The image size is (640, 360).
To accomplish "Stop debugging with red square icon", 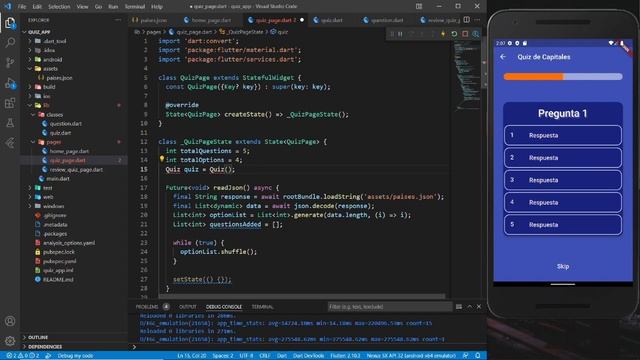I will pos(465,34).
